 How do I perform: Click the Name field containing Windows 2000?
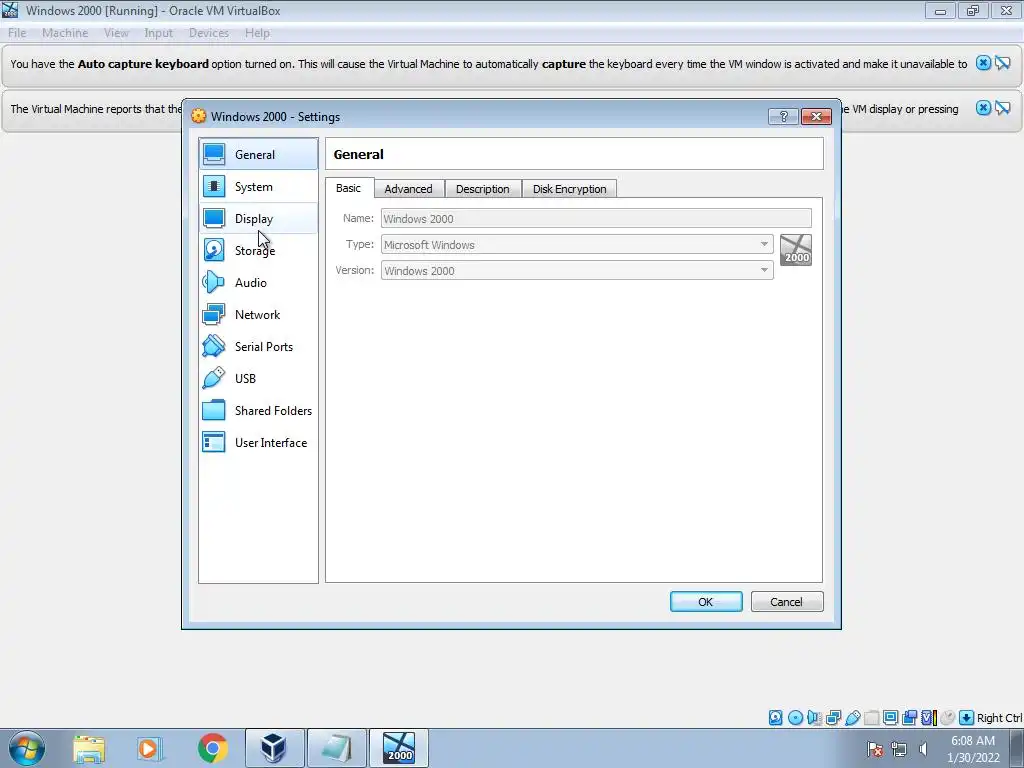click(596, 219)
